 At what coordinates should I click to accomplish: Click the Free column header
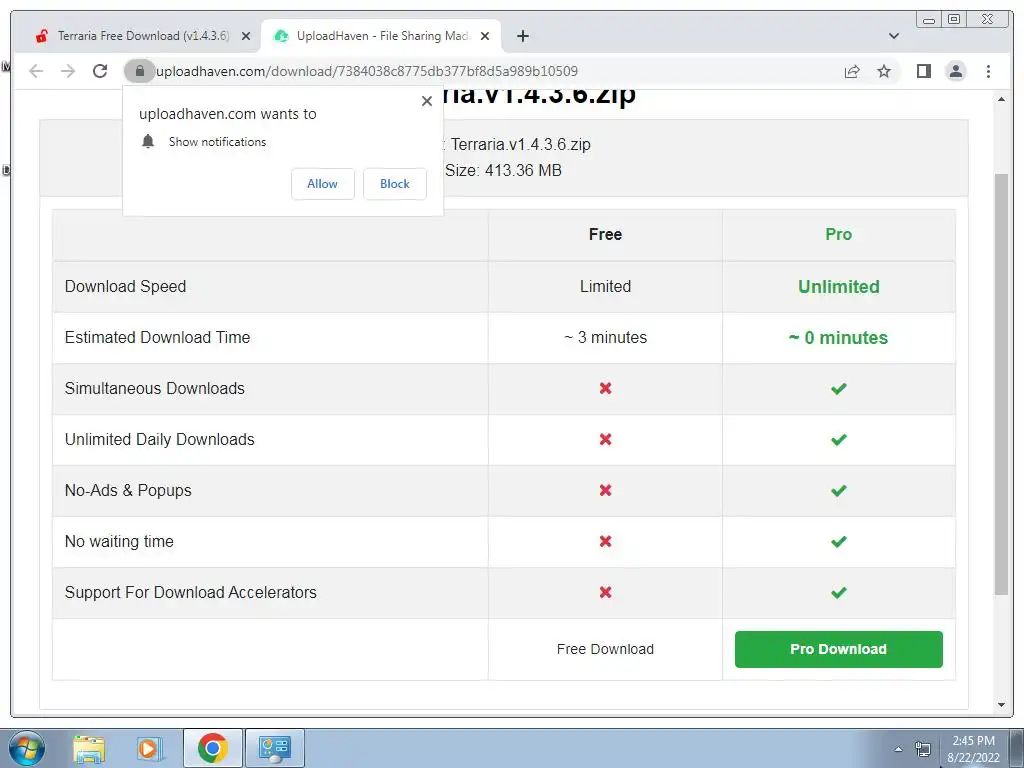pos(605,234)
